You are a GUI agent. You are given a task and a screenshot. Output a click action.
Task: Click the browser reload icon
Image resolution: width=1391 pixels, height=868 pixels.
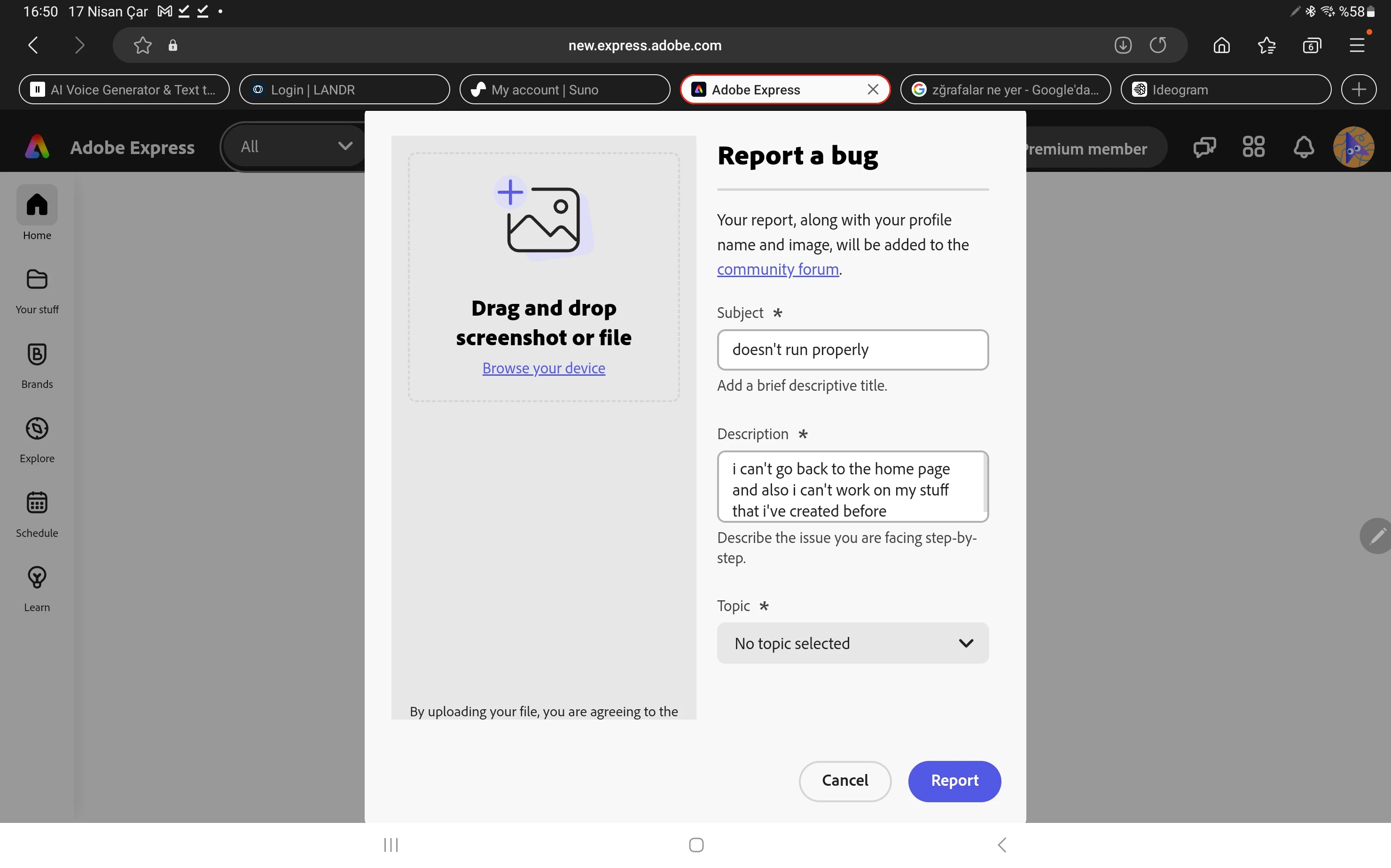tap(1158, 46)
